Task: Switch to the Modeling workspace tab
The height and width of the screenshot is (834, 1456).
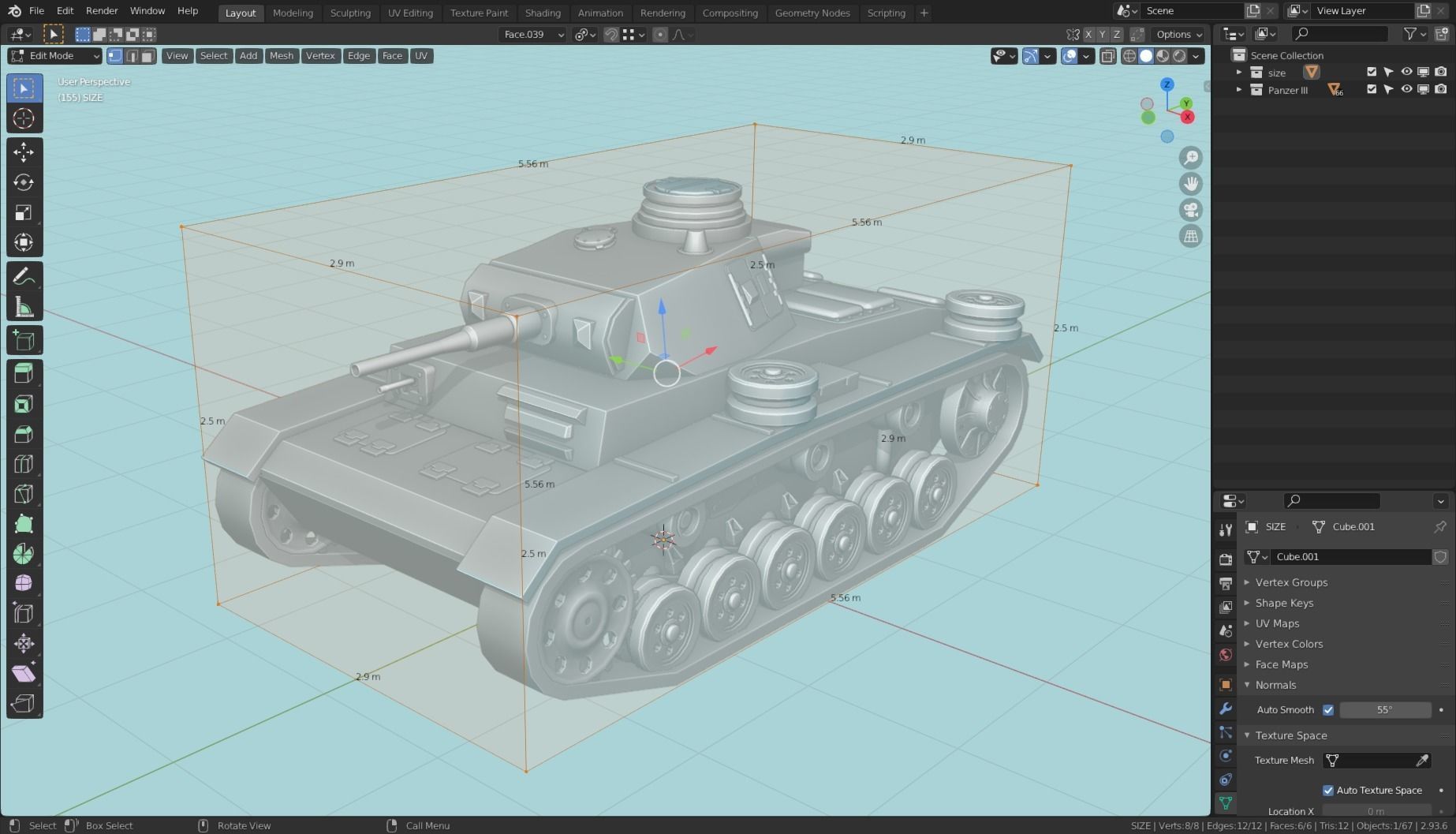Action: [293, 13]
